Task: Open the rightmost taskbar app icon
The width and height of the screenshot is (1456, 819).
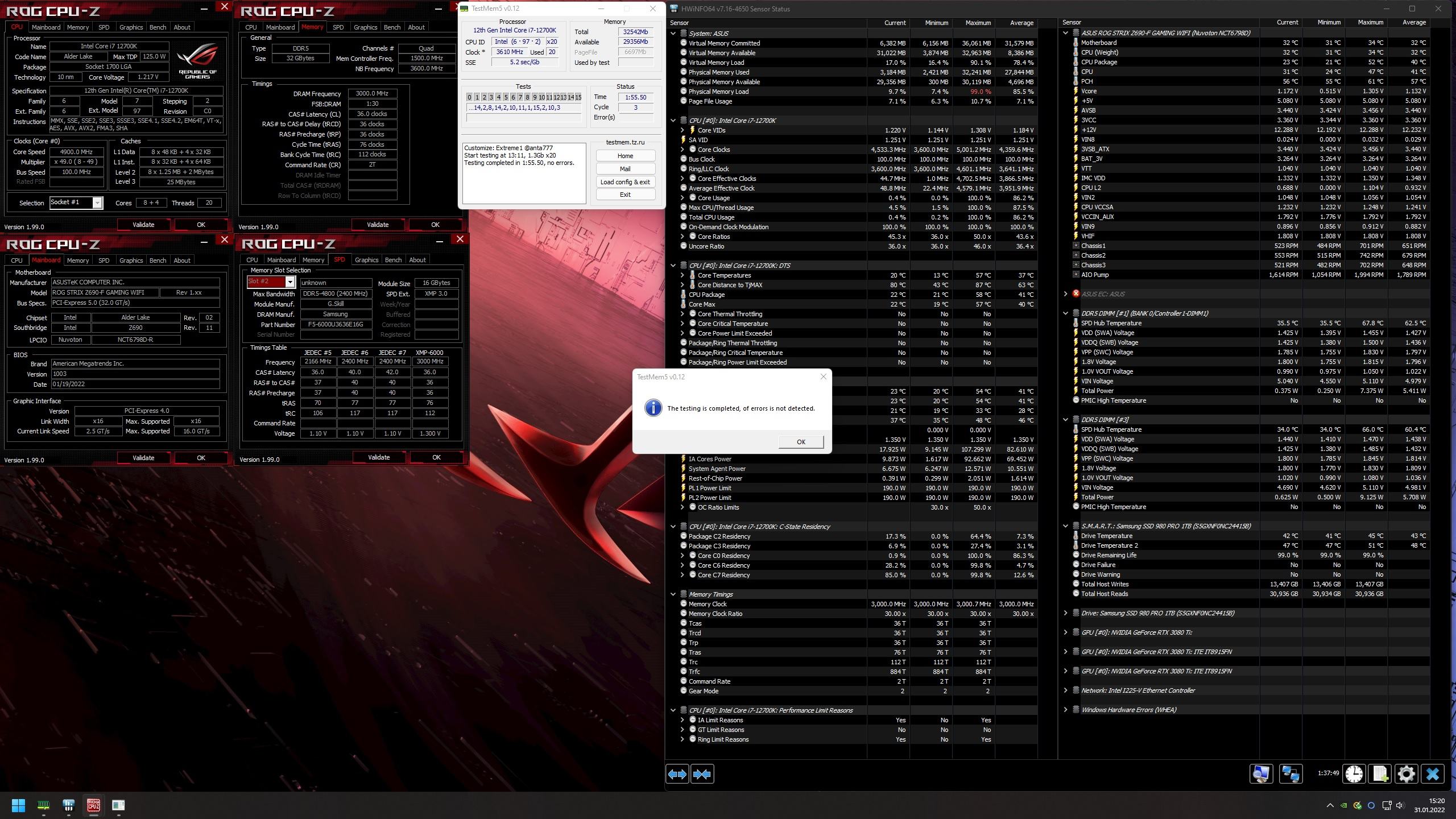Action: click(x=118, y=805)
